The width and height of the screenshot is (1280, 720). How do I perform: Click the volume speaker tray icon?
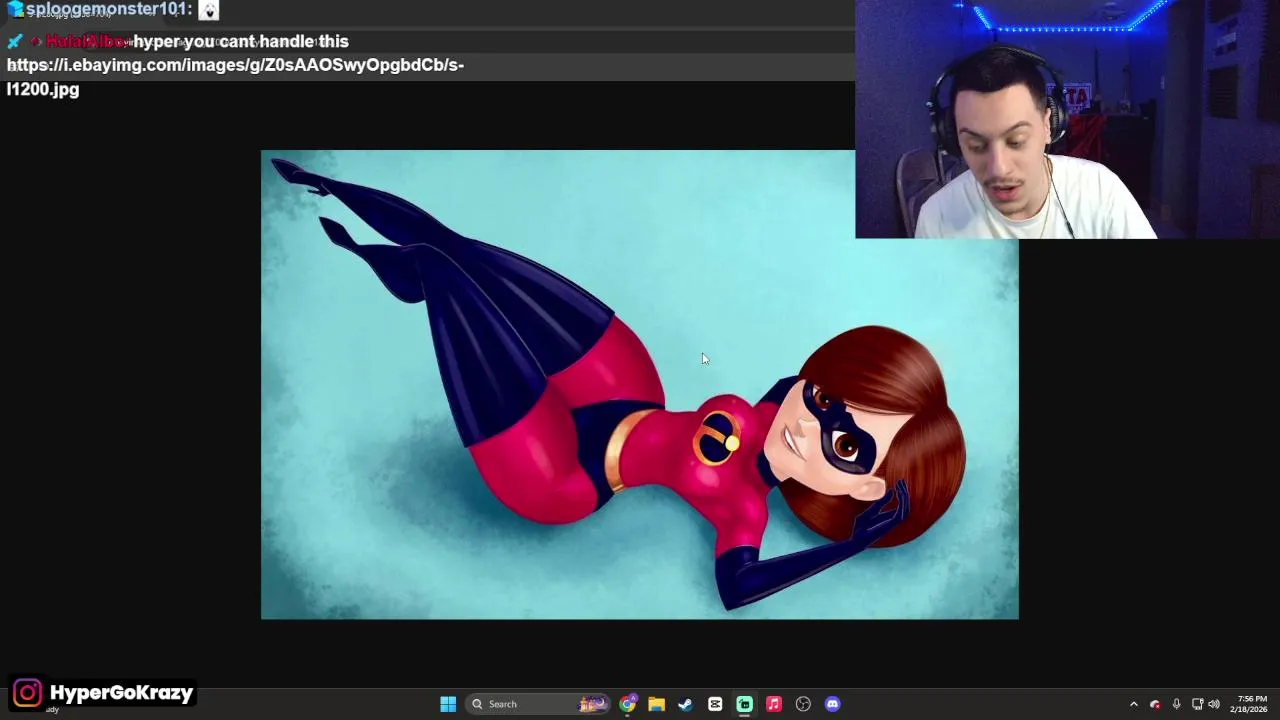pos(1214,704)
